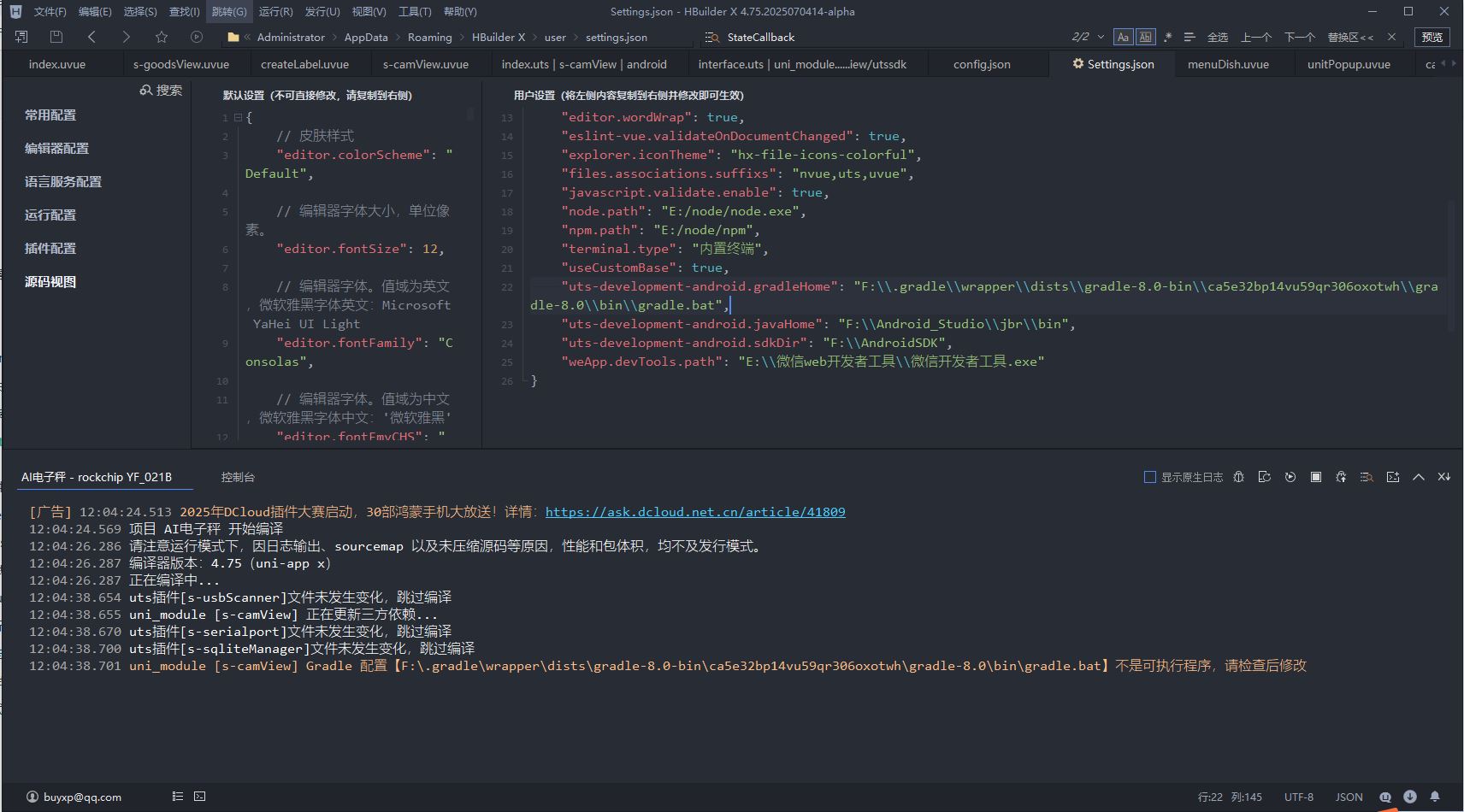1464x812 pixels.
Task: Click the StateCallback symbol search icon
Action: [x=711, y=38]
